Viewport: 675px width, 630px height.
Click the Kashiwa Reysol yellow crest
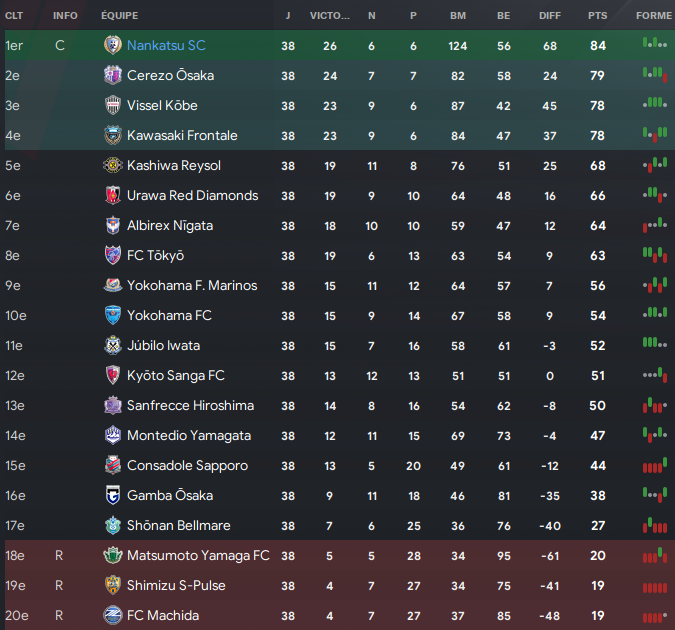pos(113,165)
